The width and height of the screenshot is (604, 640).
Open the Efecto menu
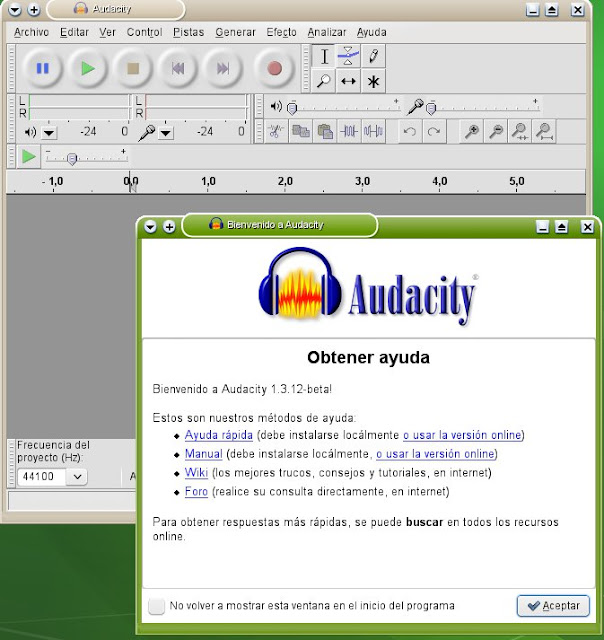(282, 32)
